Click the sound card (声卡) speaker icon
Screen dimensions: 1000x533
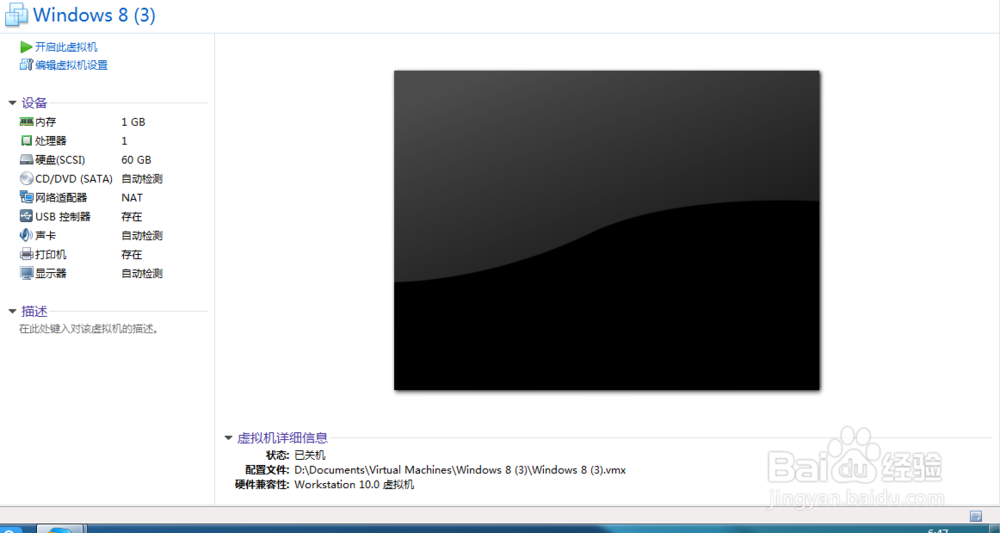26,235
